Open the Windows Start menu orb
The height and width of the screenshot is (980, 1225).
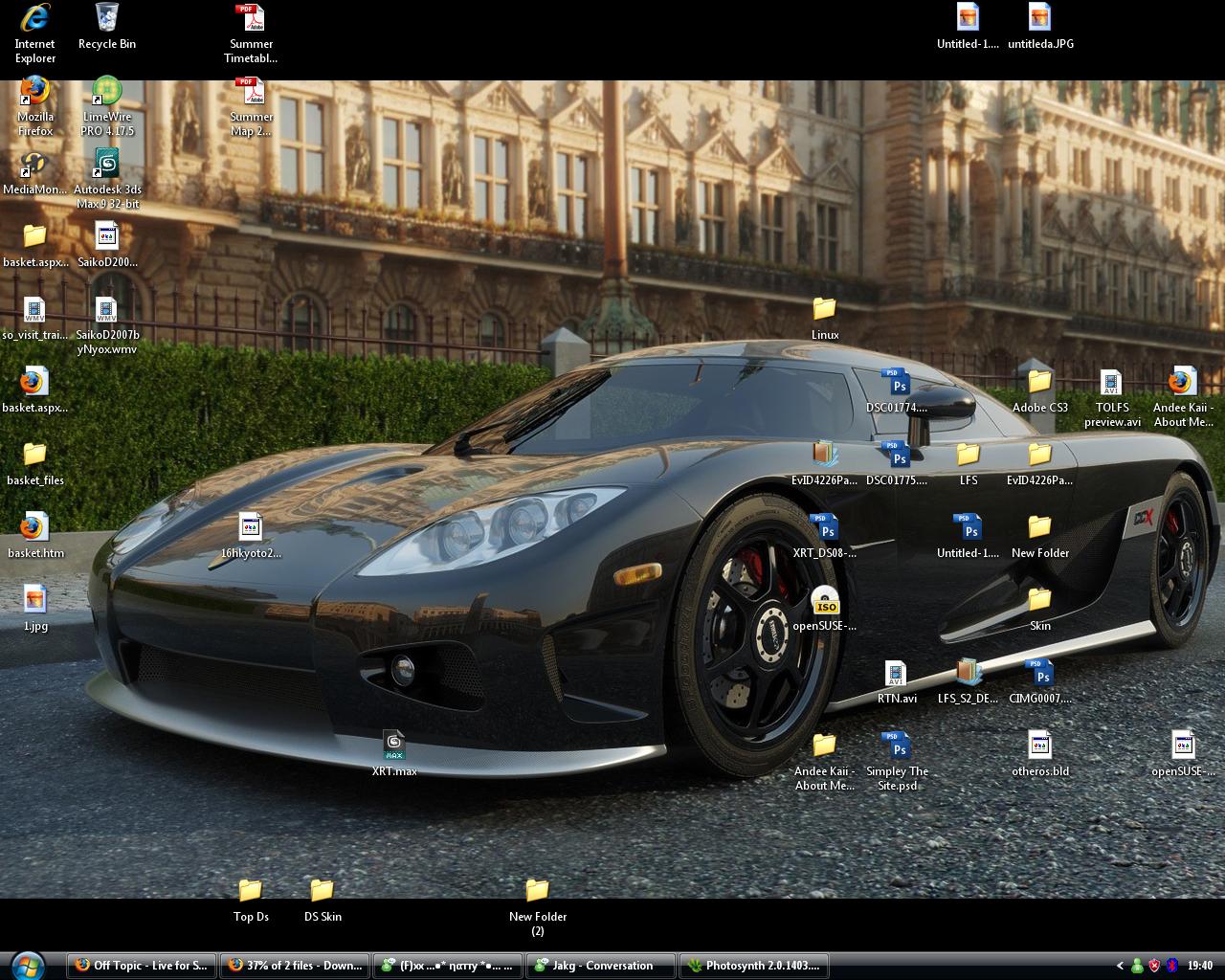click(x=26, y=965)
